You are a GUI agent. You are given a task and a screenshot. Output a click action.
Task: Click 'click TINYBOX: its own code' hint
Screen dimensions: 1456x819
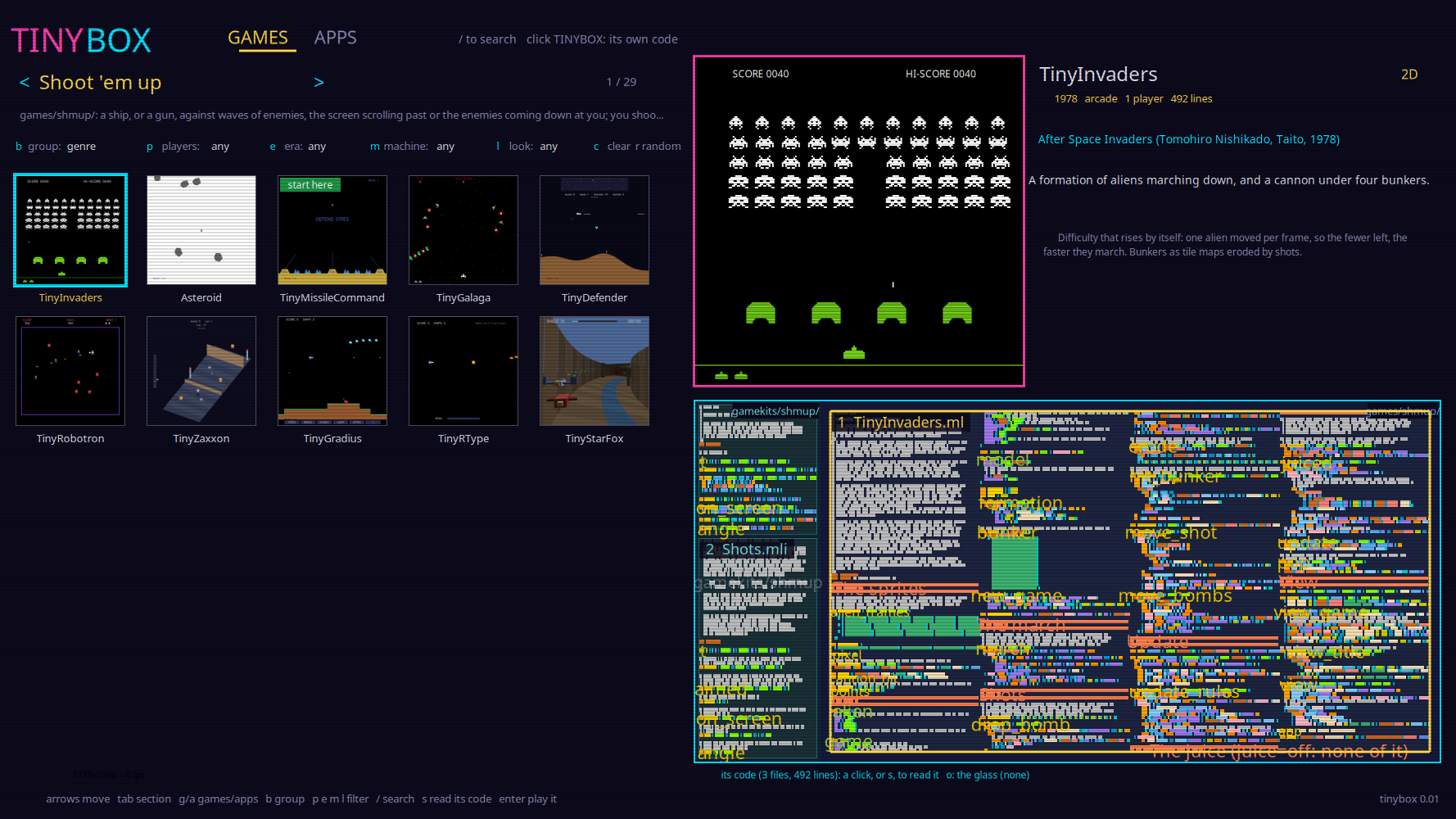point(602,39)
